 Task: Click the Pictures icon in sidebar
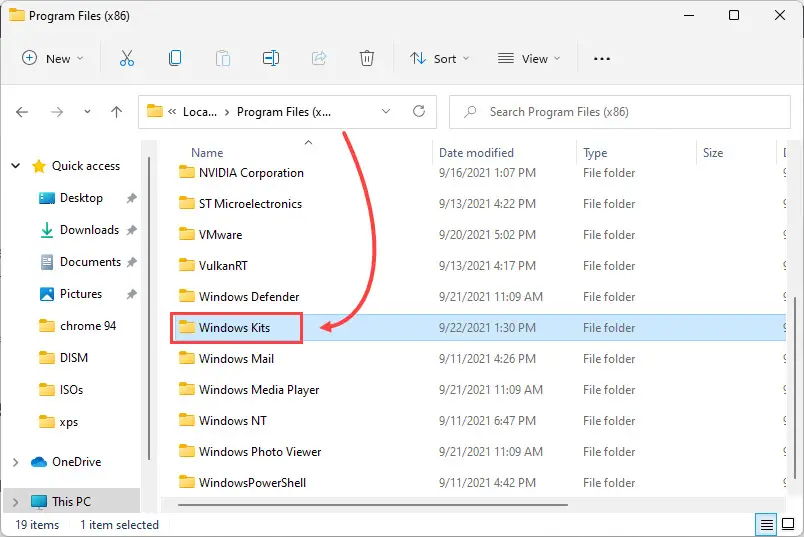47,294
